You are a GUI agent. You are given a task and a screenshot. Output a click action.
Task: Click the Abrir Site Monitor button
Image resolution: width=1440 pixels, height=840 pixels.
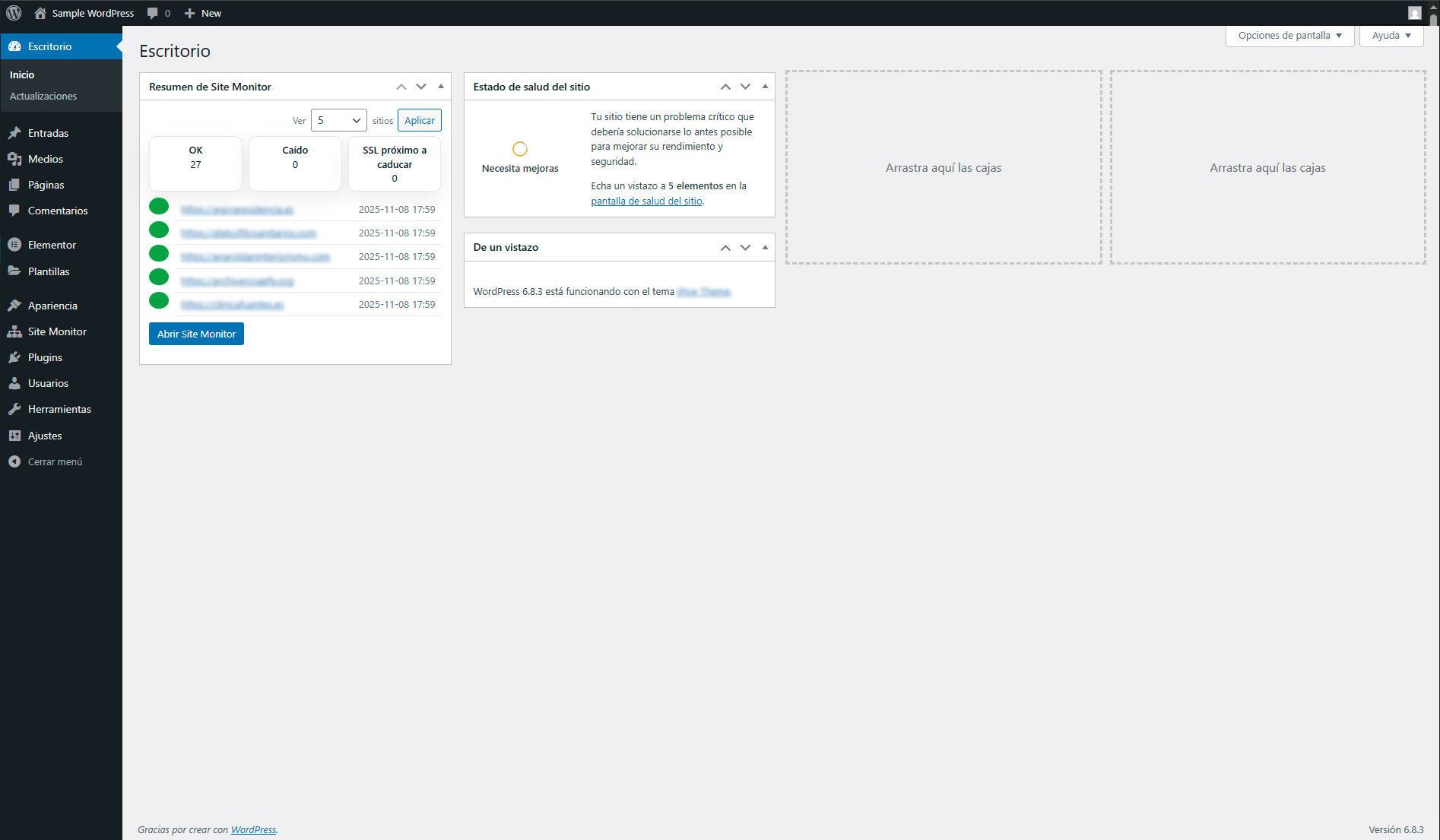pos(196,334)
